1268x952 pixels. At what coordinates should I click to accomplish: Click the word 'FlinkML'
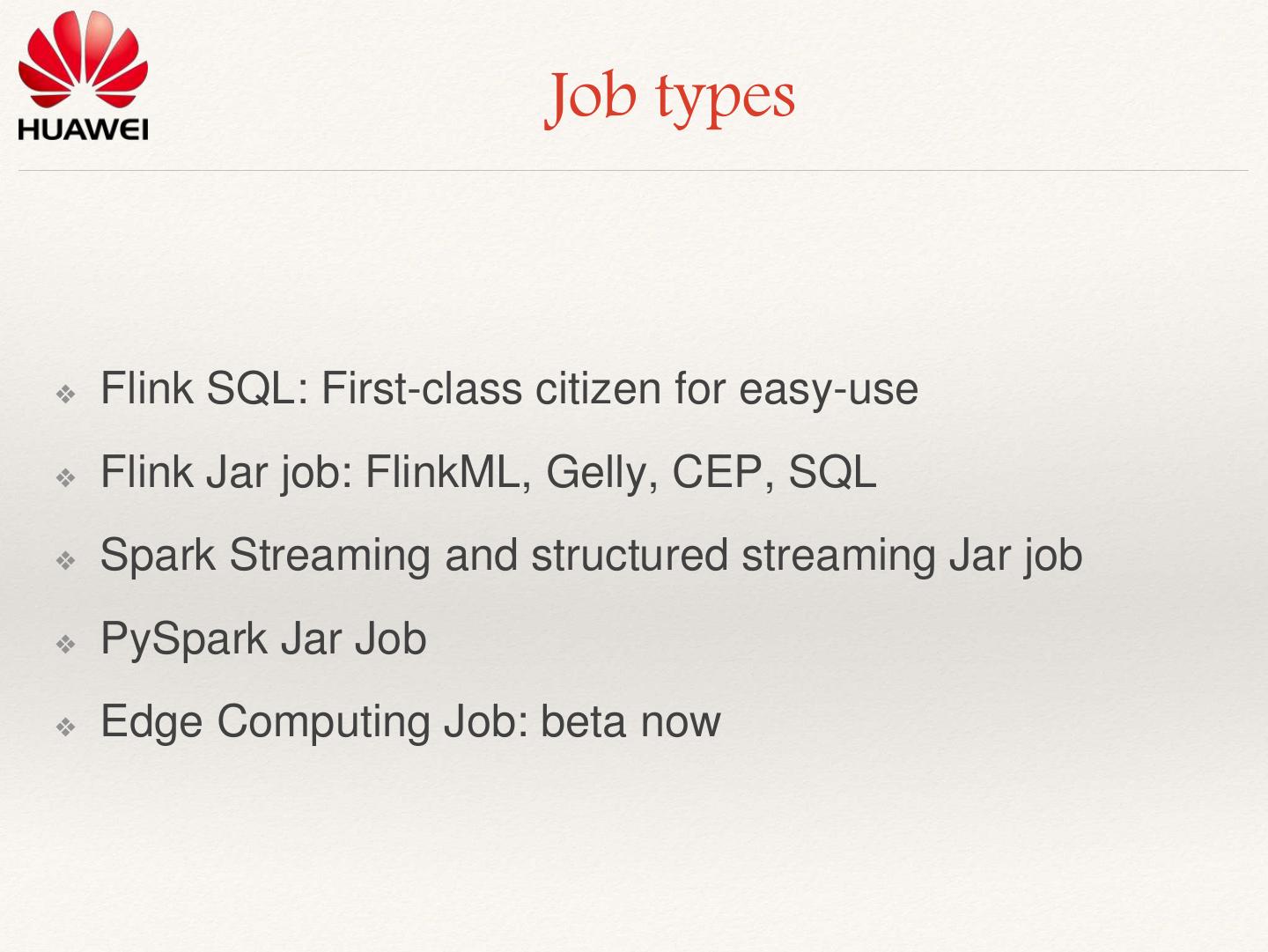pos(447,472)
